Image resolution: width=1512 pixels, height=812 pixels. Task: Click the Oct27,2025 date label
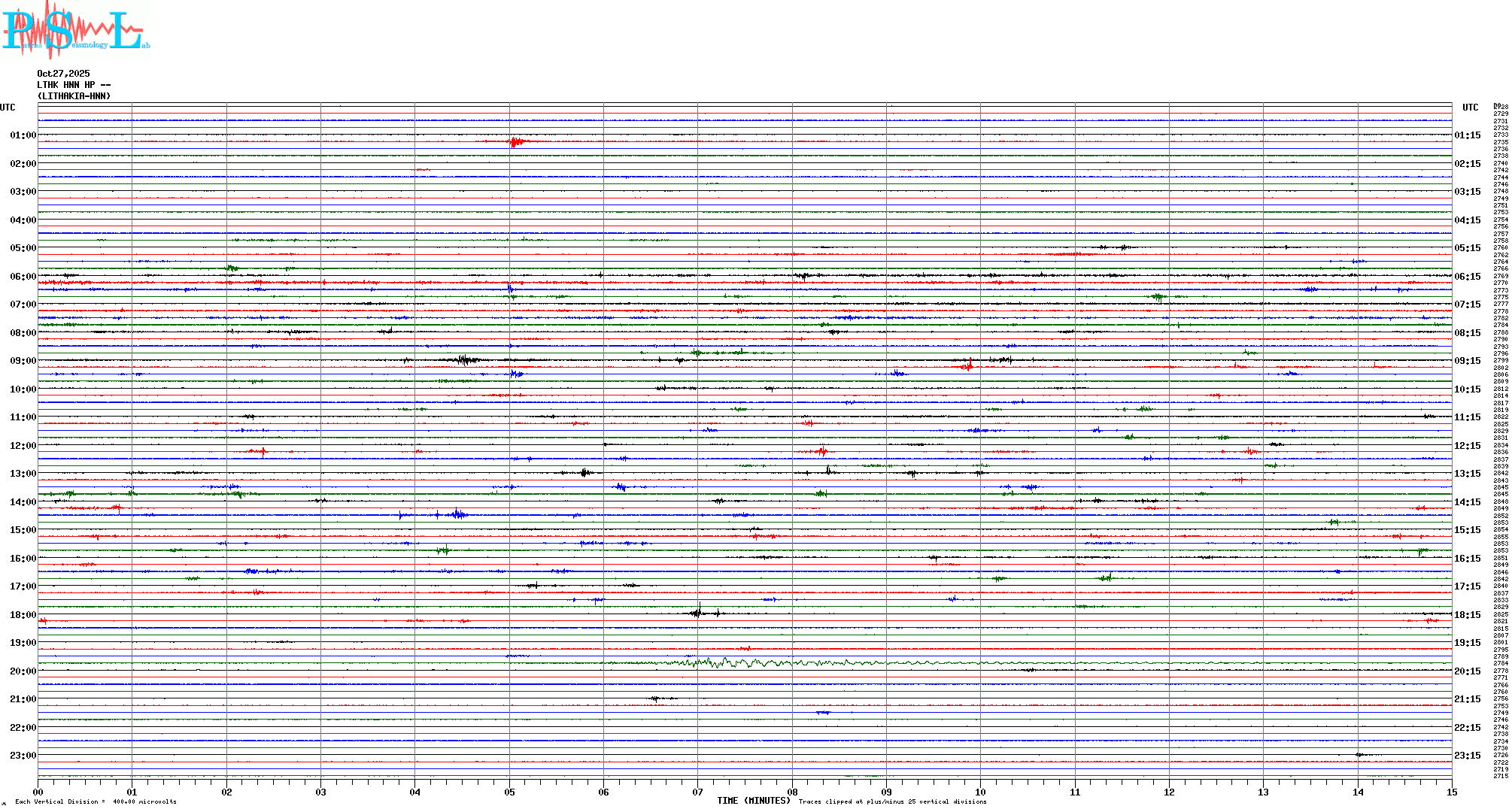(63, 74)
